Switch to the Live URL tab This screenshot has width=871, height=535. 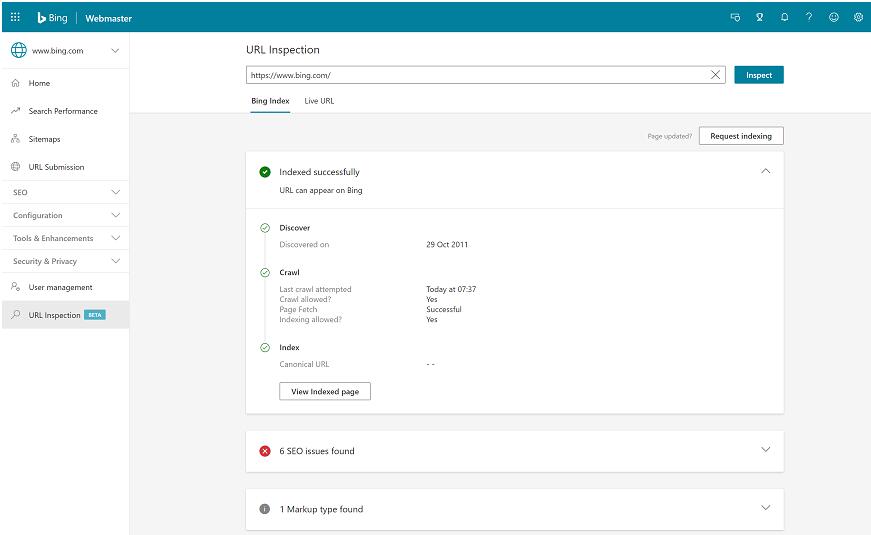tap(319, 101)
